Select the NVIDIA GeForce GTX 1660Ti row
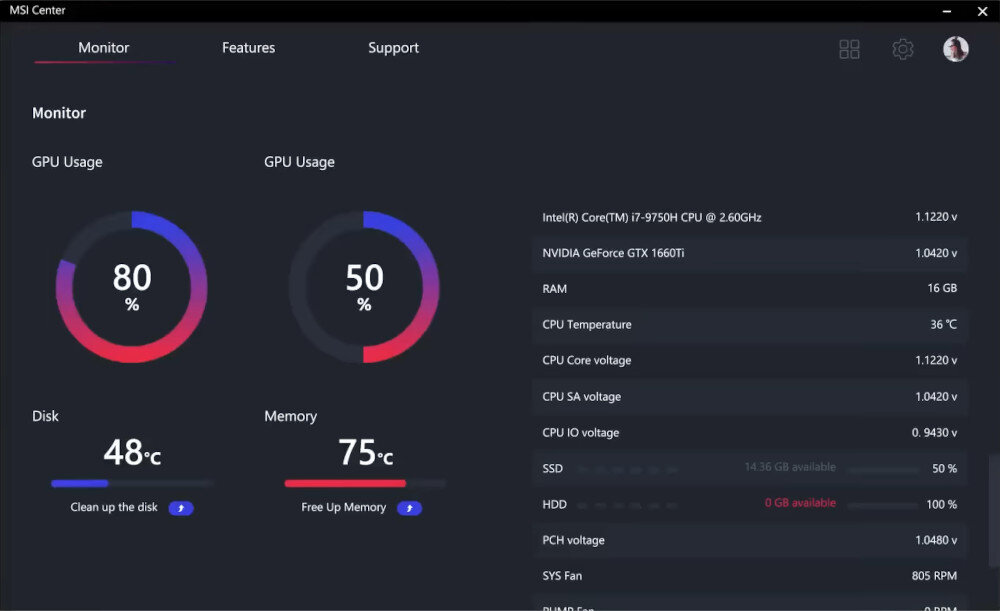This screenshot has width=1000, height=611. [750, 253]
